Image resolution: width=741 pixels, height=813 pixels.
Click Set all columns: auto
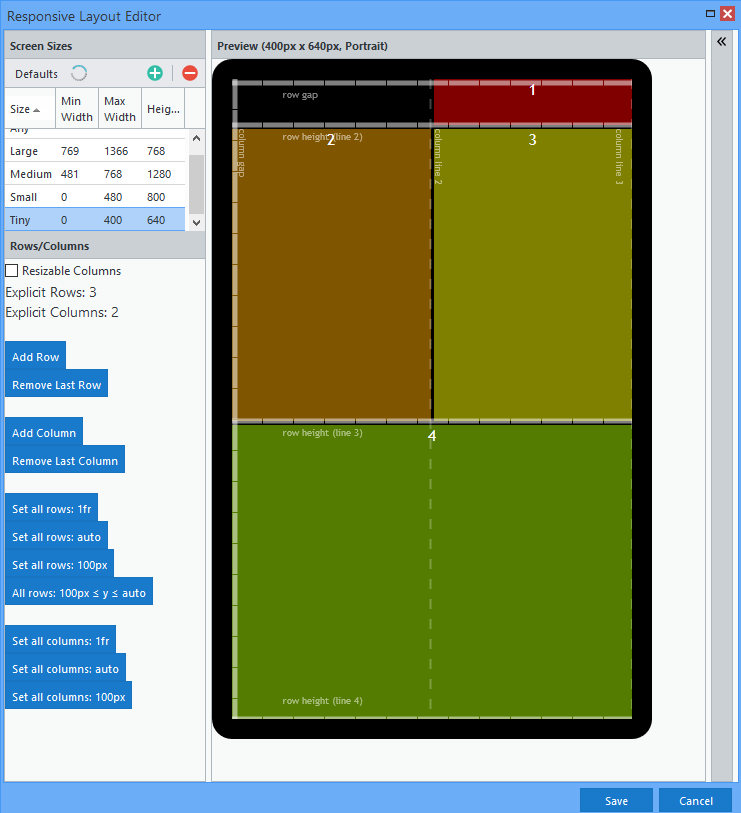point(65,669)
